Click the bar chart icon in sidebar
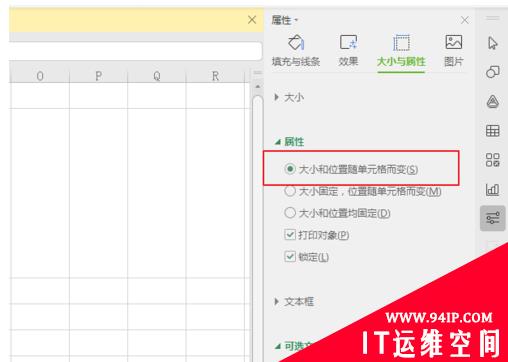Viewport: 508px width, 362px height. pos(493,189)
